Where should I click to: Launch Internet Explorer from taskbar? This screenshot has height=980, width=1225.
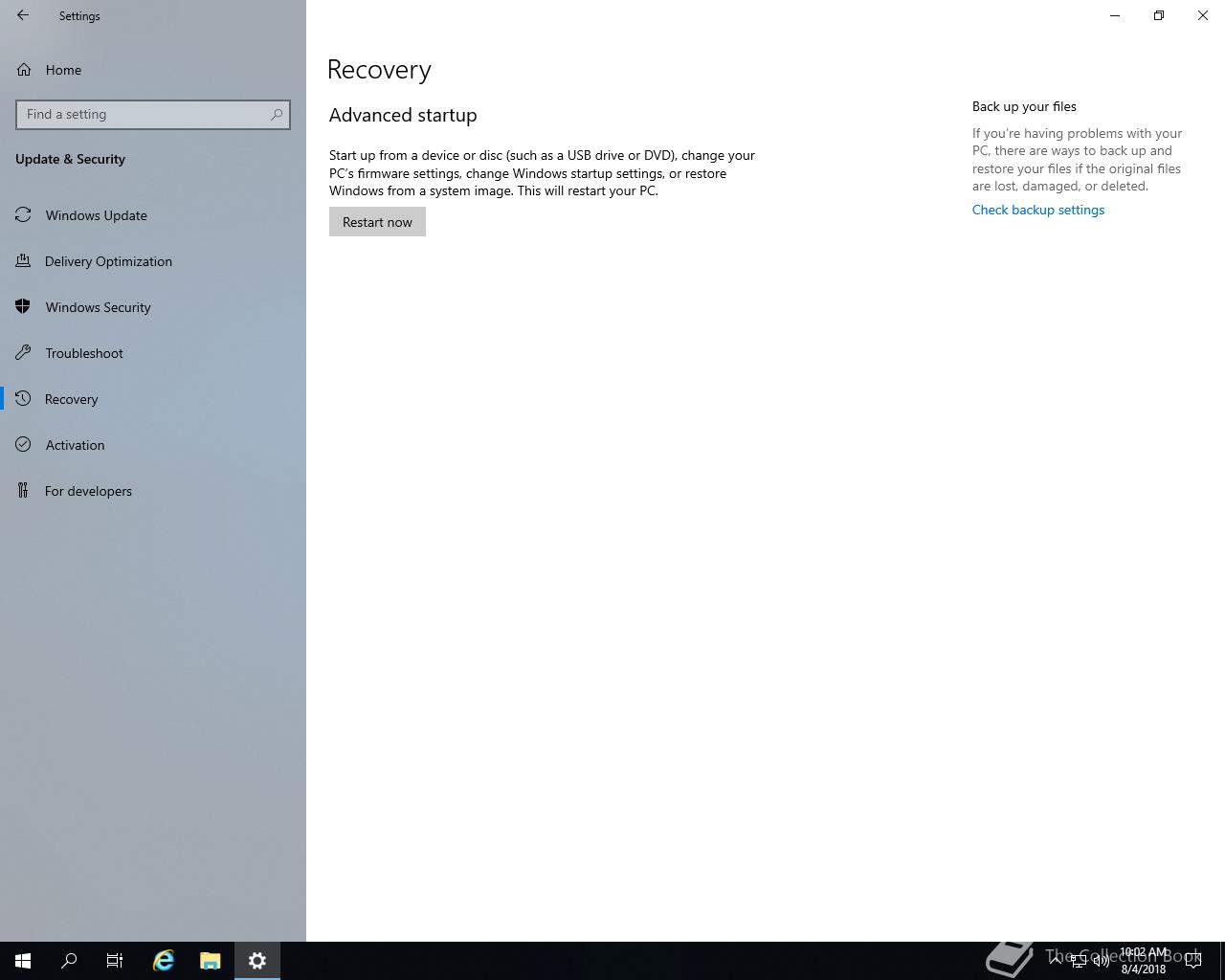(164, 961)
